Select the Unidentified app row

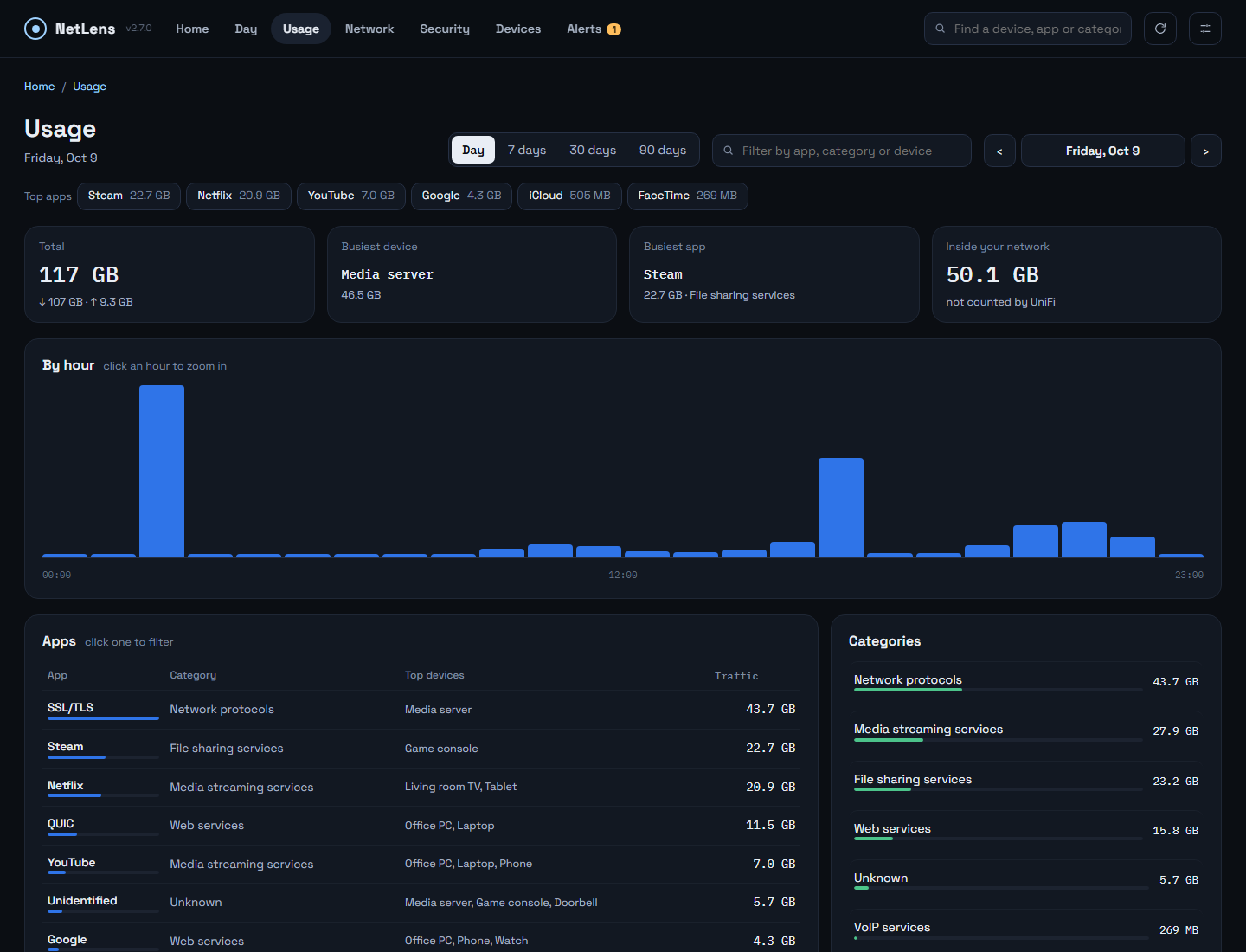(421, 902)
